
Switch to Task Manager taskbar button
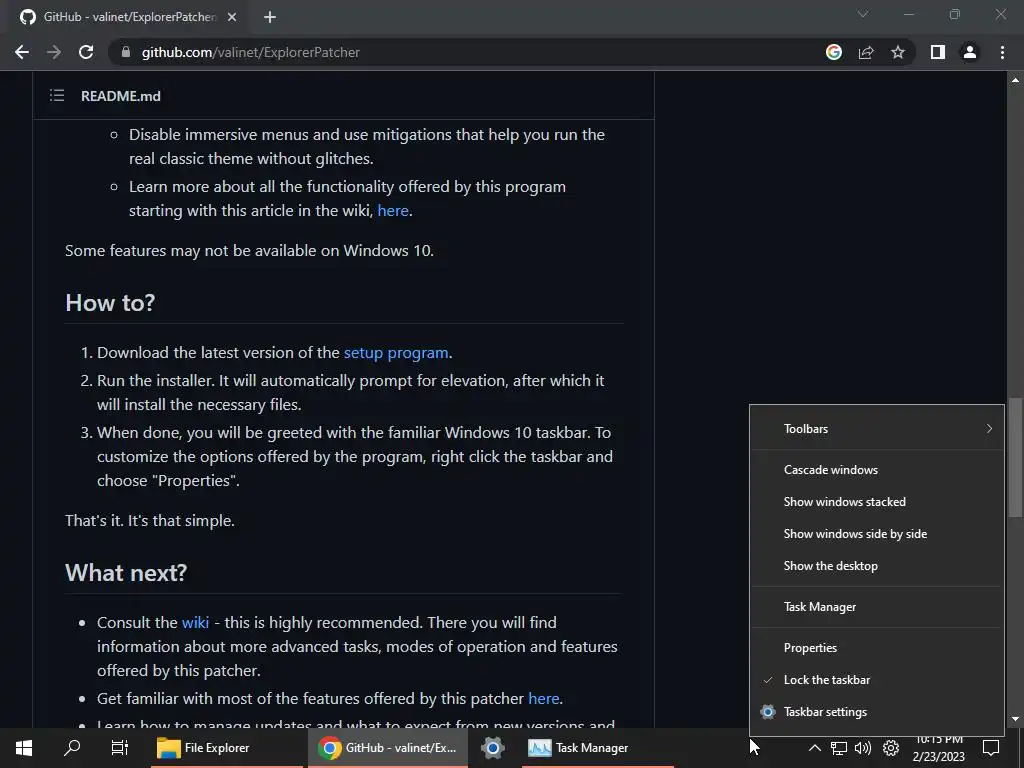click(597, 748)
